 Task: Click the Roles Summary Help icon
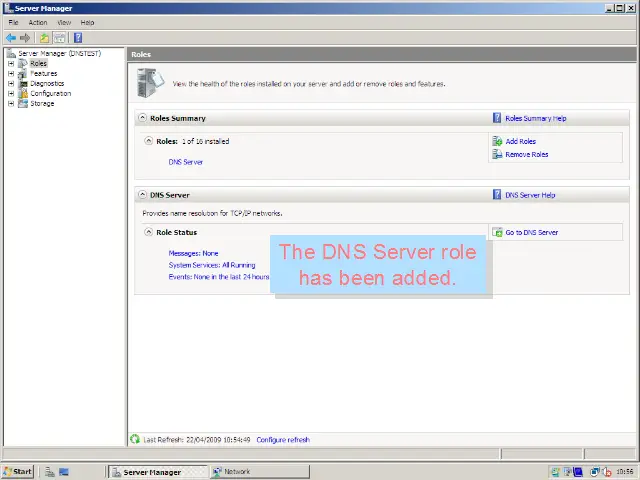497,118
